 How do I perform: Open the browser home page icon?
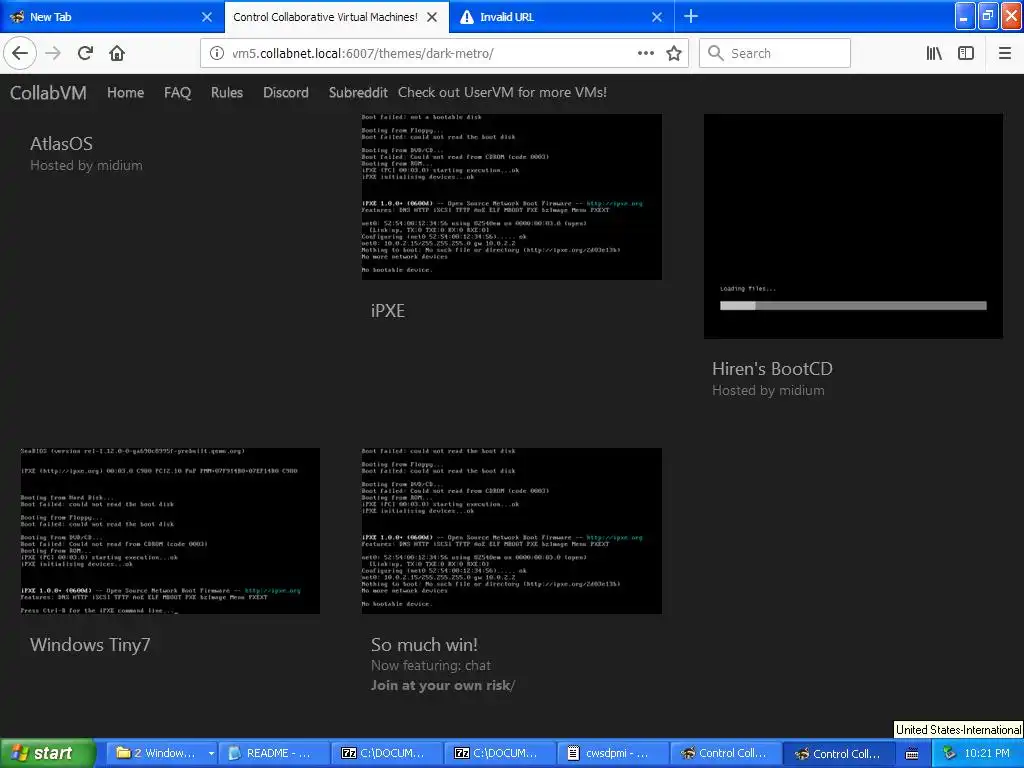(117, 53)
